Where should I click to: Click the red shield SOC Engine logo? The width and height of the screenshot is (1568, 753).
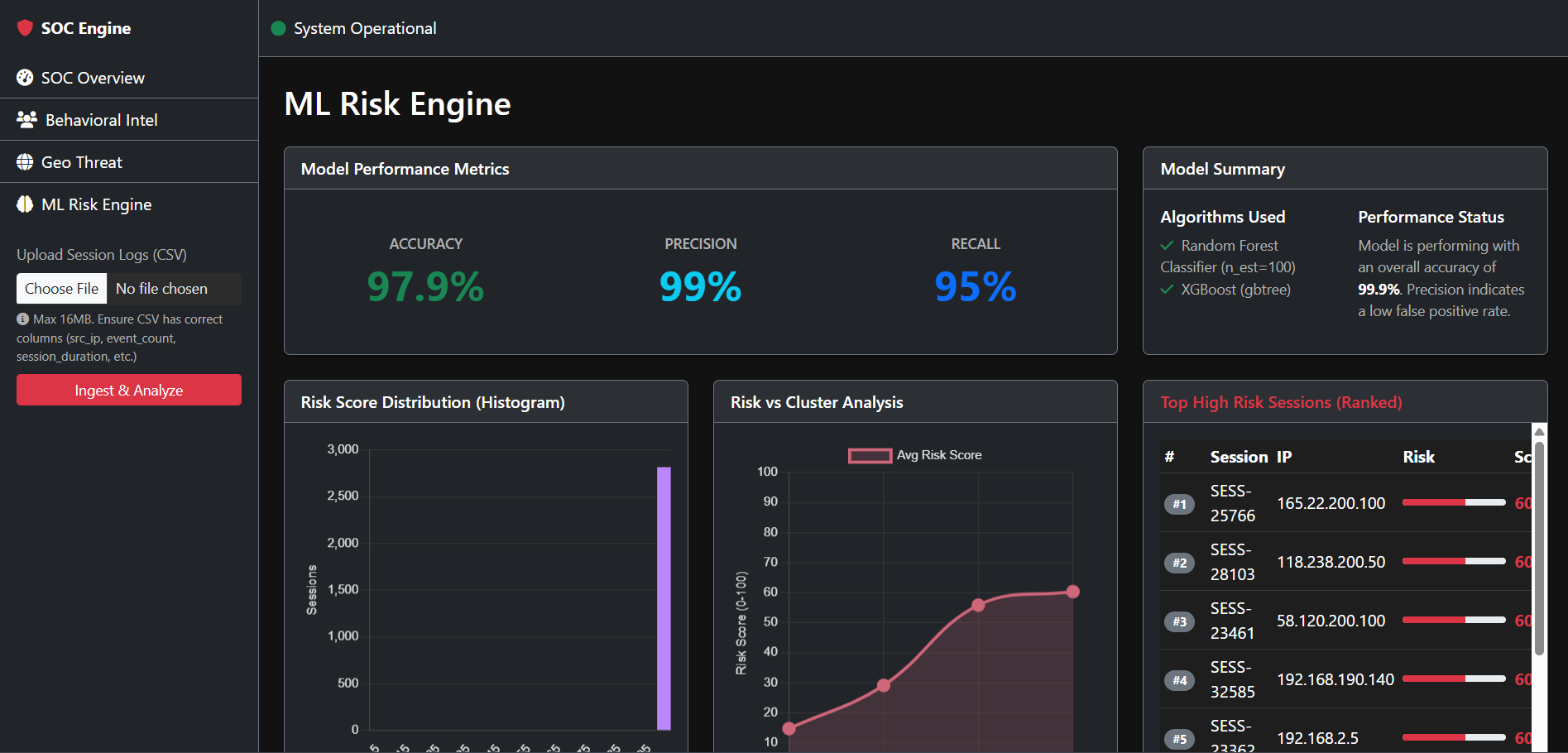[x=25, y=28]
